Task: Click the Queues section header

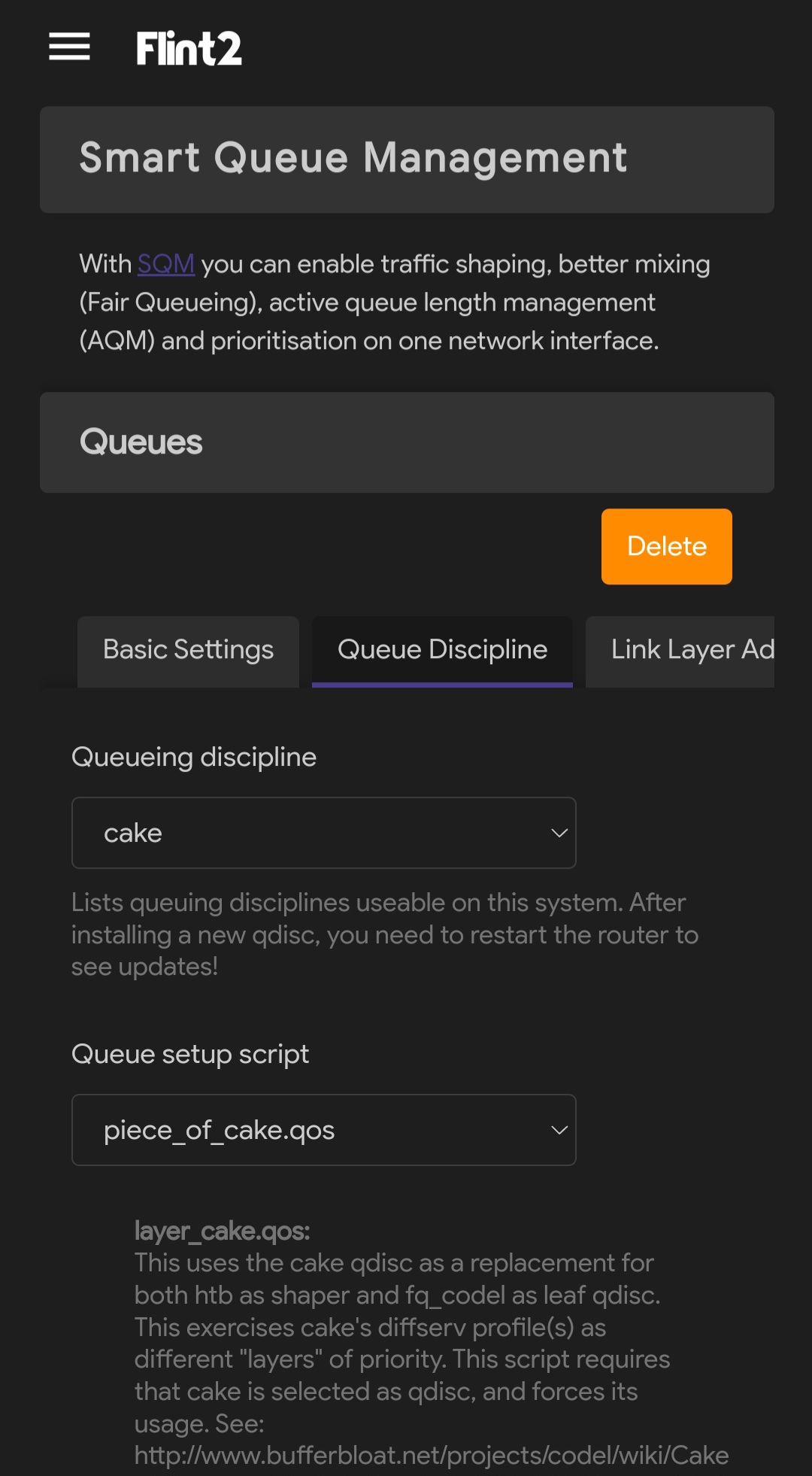Action: [x=141, y=442]
